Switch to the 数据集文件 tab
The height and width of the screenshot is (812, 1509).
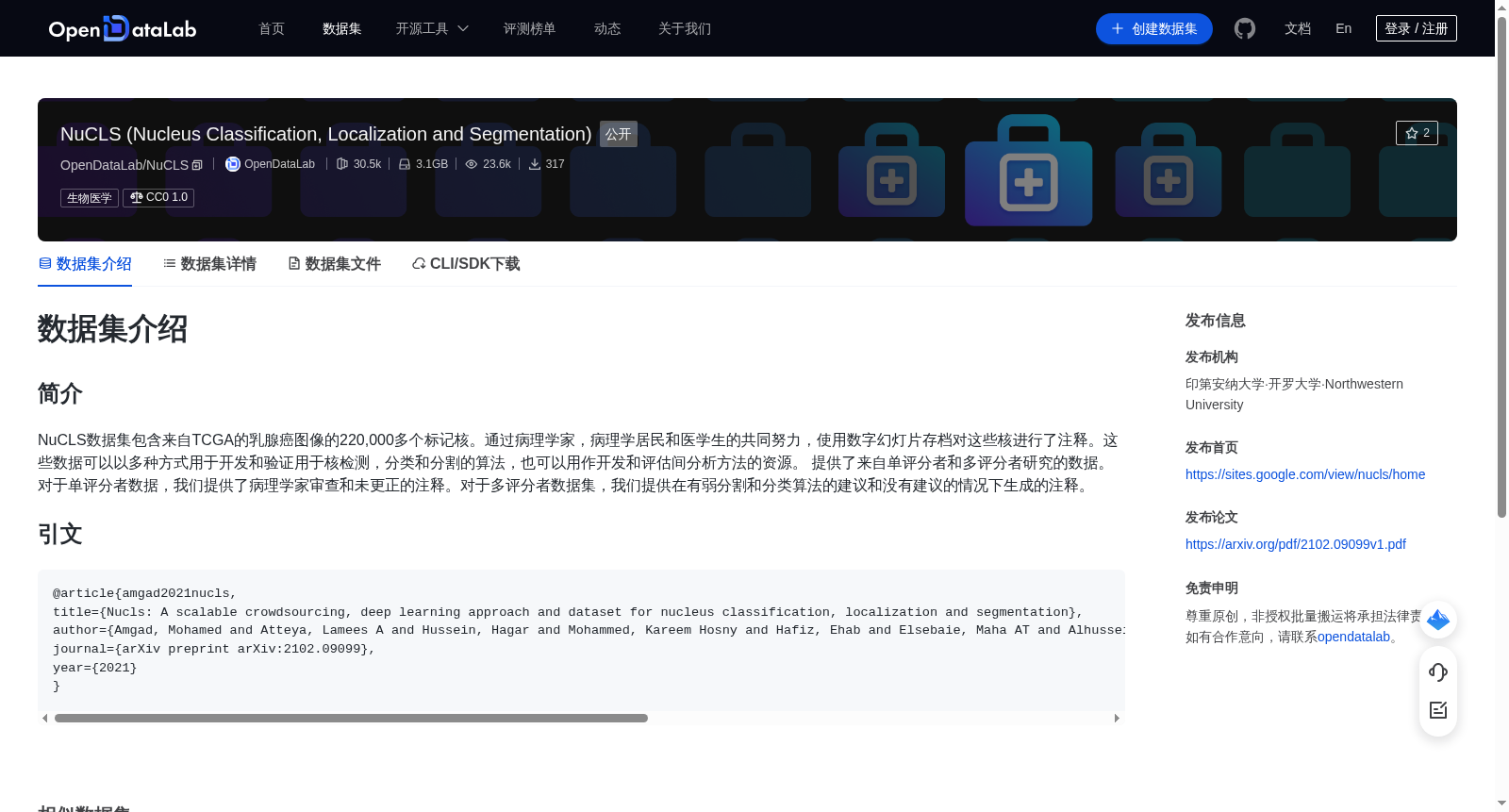pyautogui.click(x=334, y=264)
